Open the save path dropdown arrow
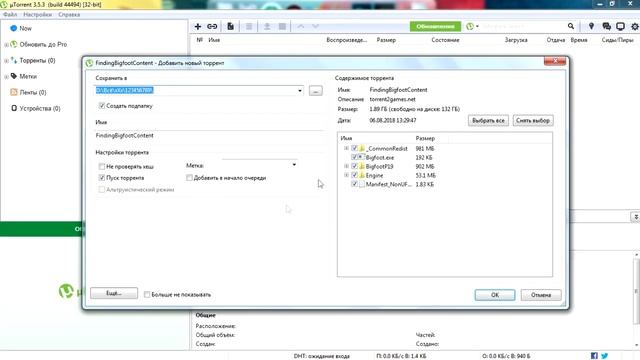640x360 pixels. pyautogui.click(x=300, y=91)
